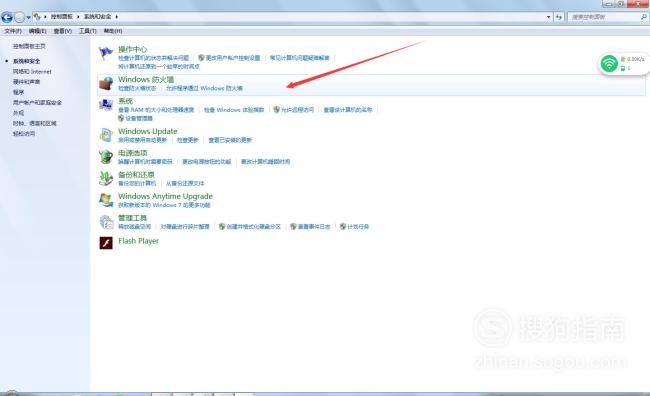Click 检查 Windows 体验指数 link

pos(234,110)
